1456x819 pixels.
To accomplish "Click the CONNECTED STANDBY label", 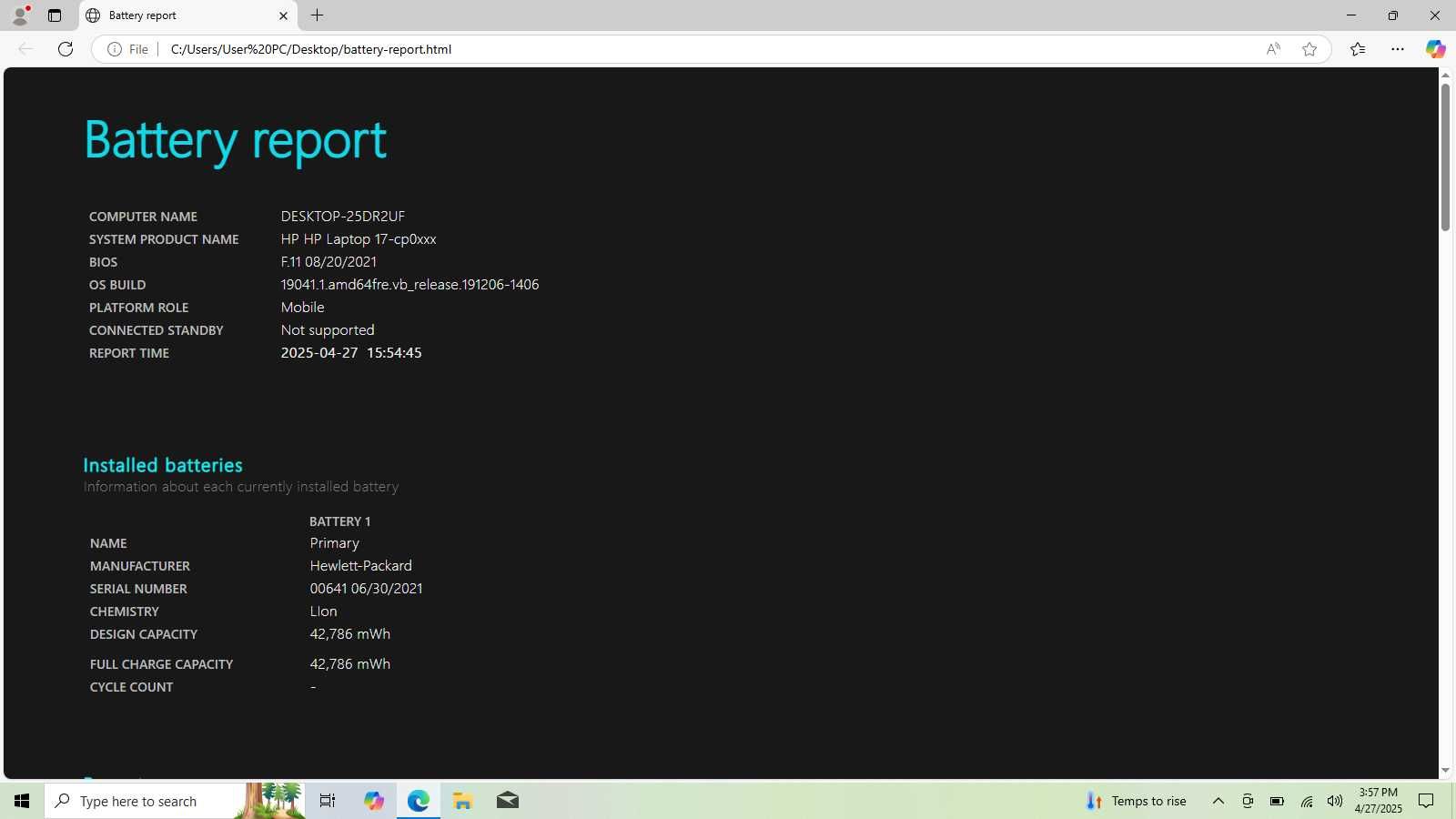I will coord(156,330).
